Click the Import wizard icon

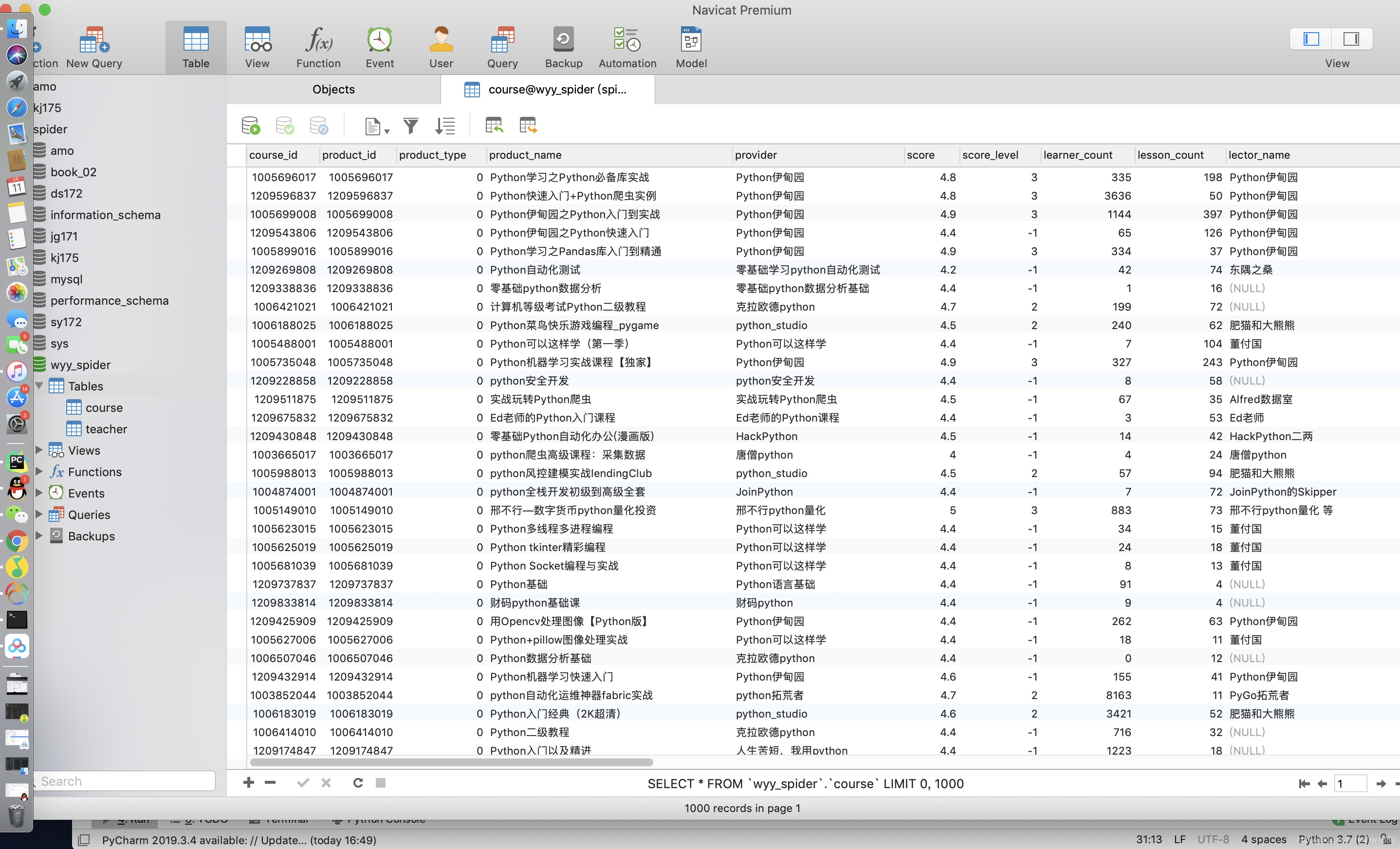494,126
